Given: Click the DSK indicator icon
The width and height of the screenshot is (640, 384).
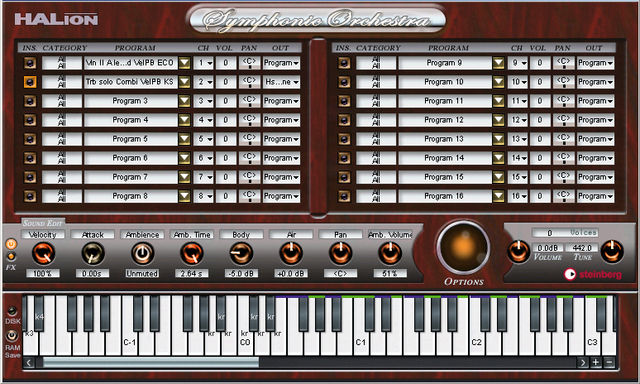Looking at the screenshot, I should 12,311.
